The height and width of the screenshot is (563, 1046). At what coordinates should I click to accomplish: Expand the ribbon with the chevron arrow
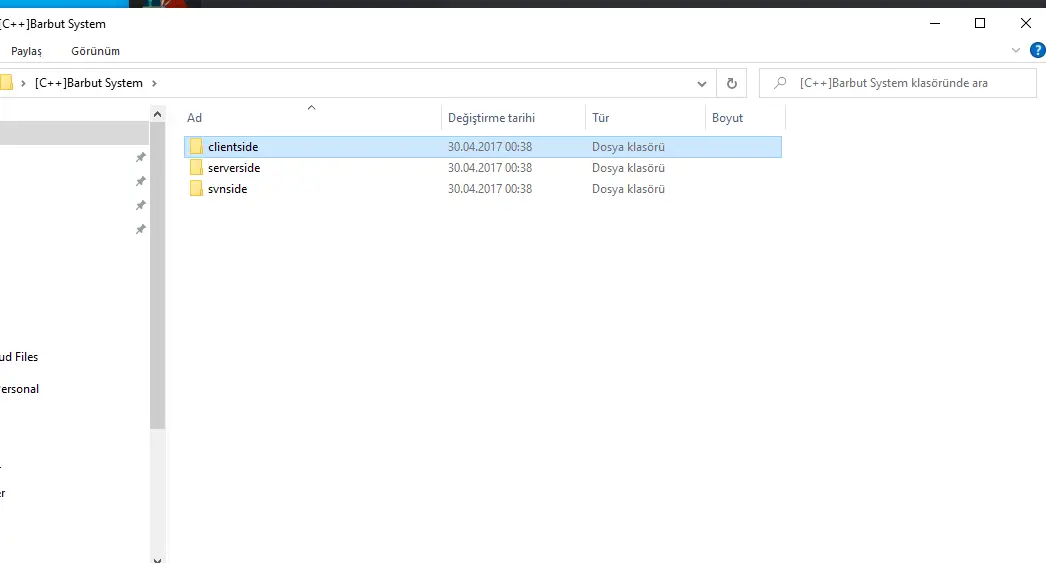tap(1016, 50)
